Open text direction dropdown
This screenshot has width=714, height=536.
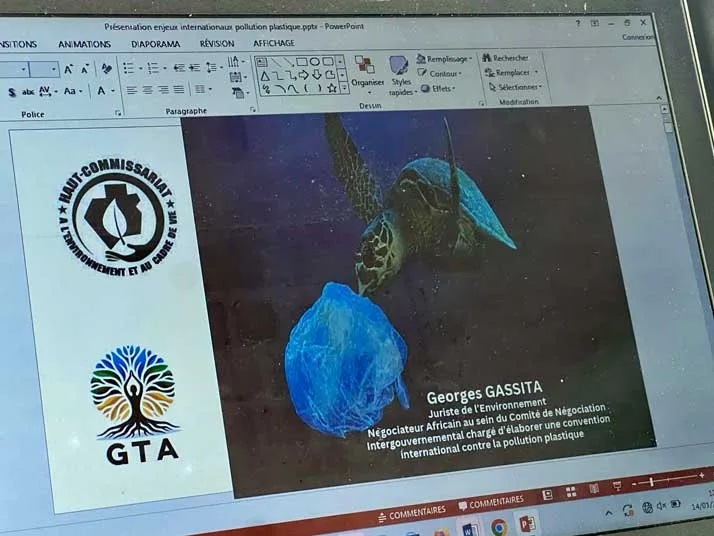tap(236, 61)
